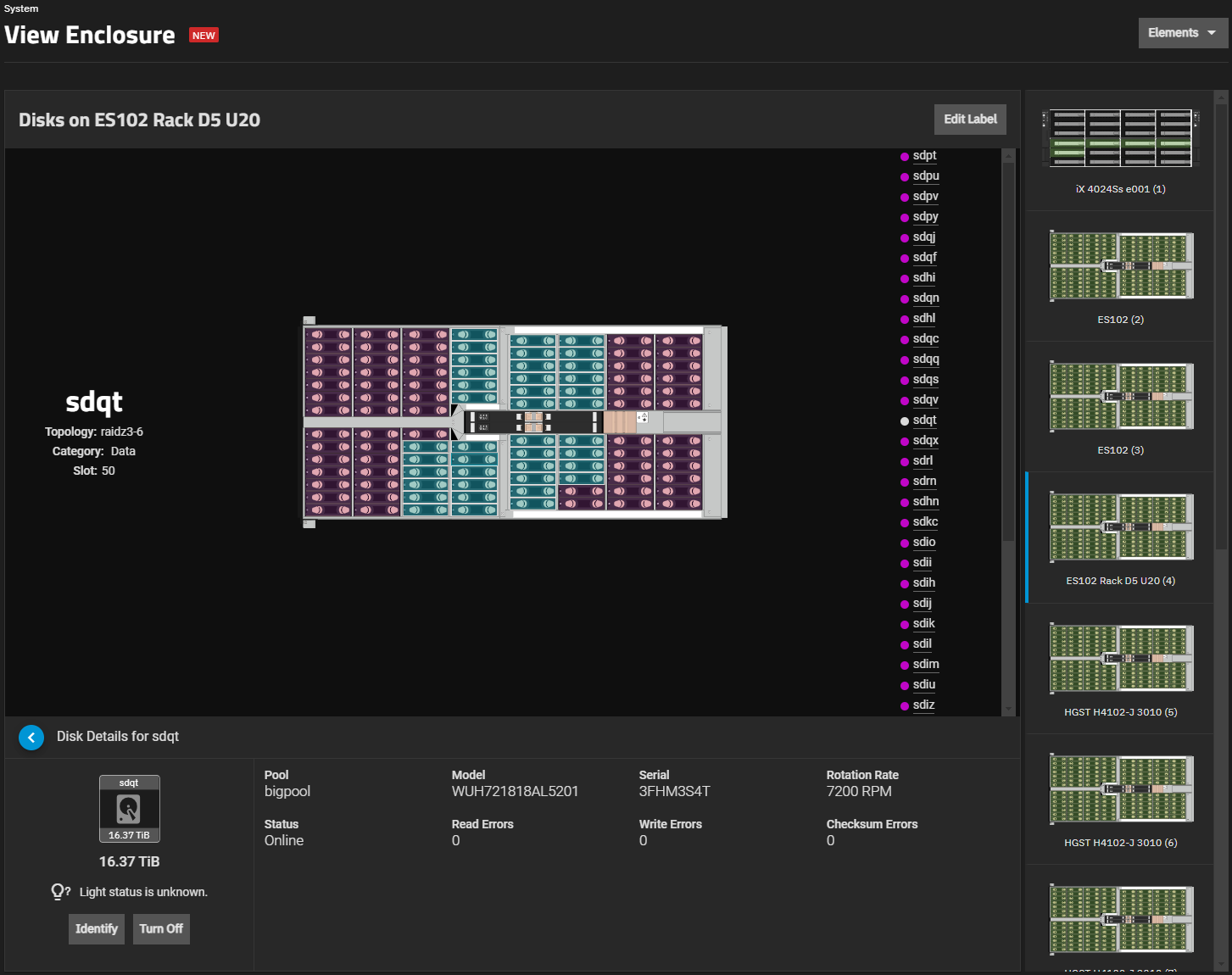This screenshot has height=975, width=1232.
Task: Open the Elements dropdown menu
Action: [x=1182, y=33]
